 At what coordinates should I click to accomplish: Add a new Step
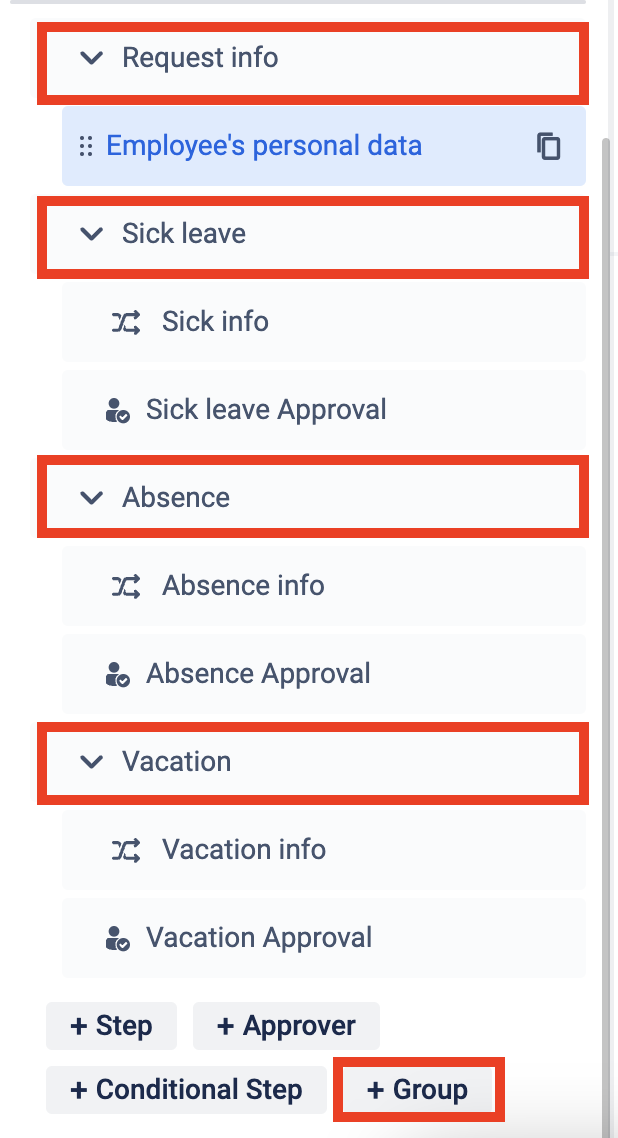point(111,1026)
